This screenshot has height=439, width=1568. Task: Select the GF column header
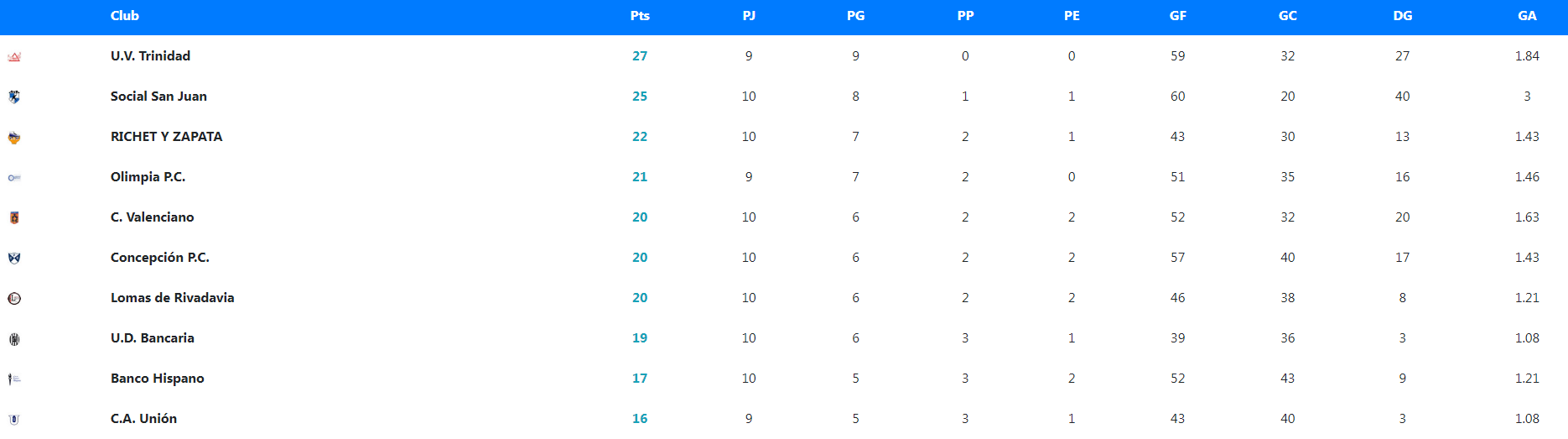(1177, 16)
